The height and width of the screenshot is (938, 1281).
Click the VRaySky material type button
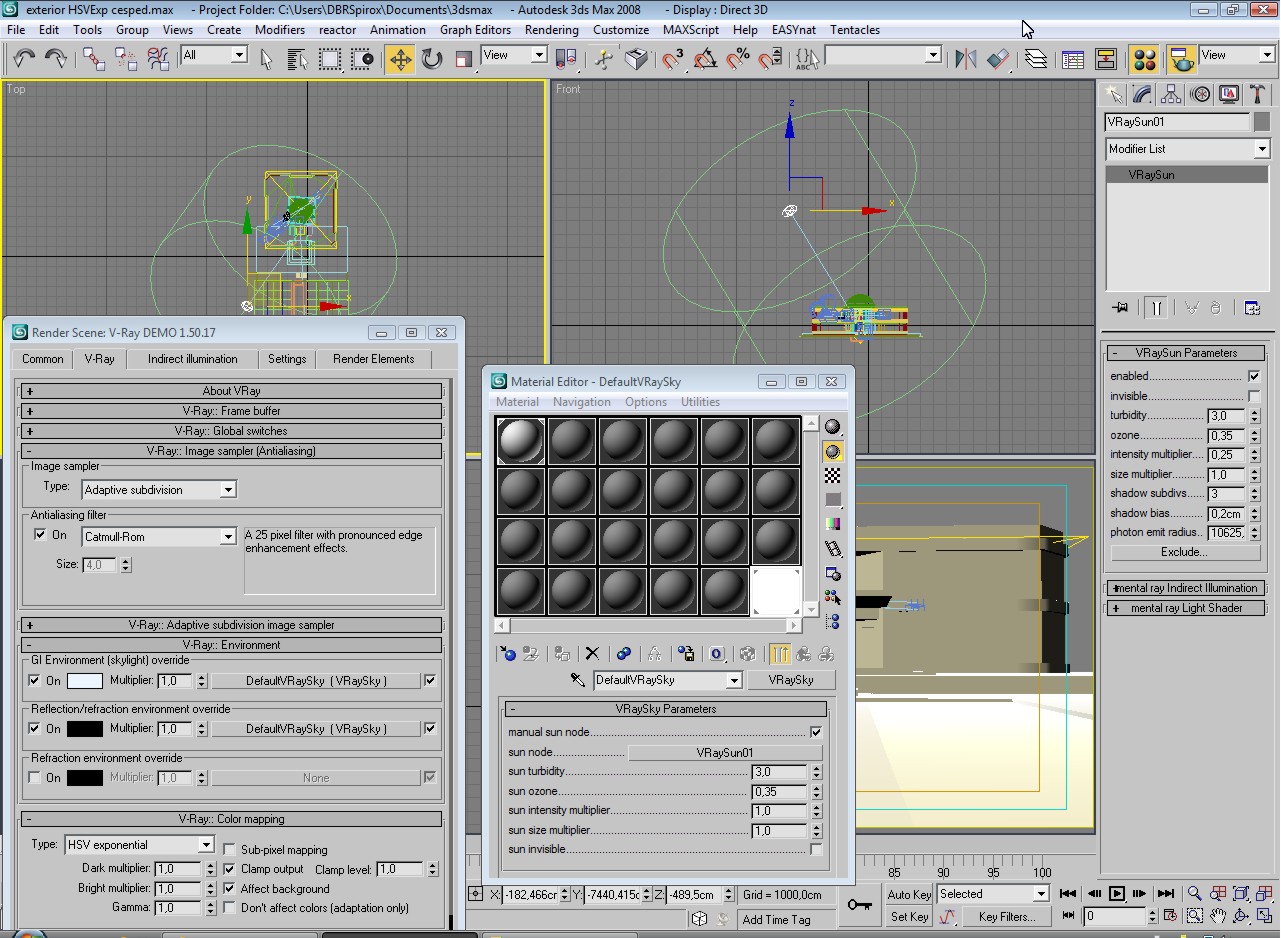(791, 680)
